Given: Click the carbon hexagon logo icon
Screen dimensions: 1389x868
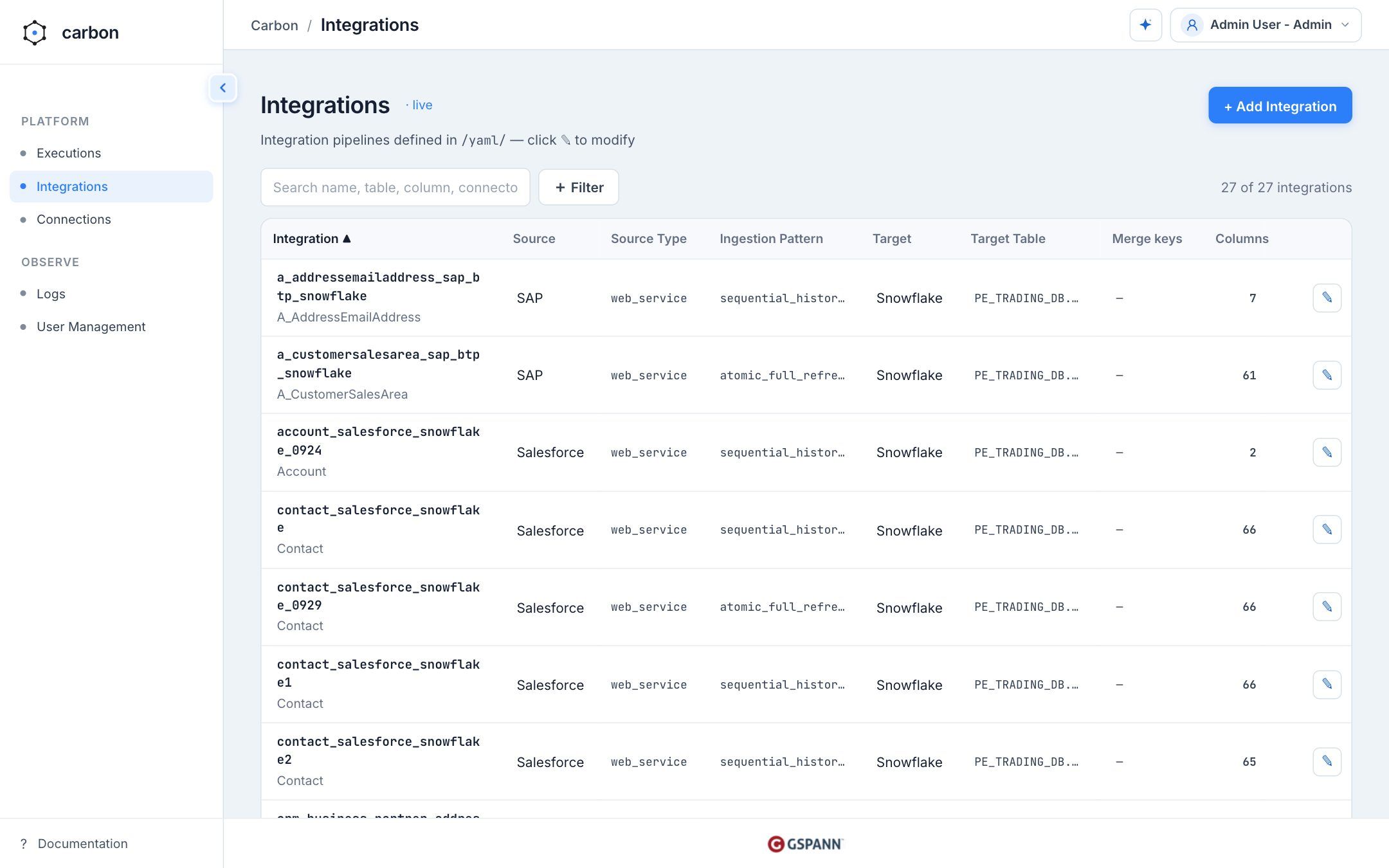Looking at the screenshot, I should [x=35, y=33].
